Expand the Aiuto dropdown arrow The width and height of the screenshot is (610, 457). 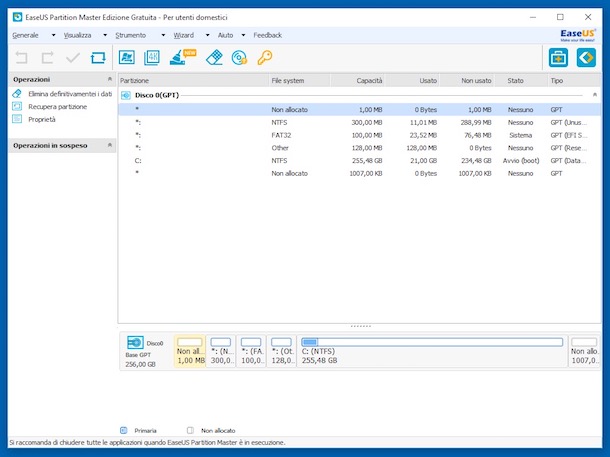click(243, 35)
